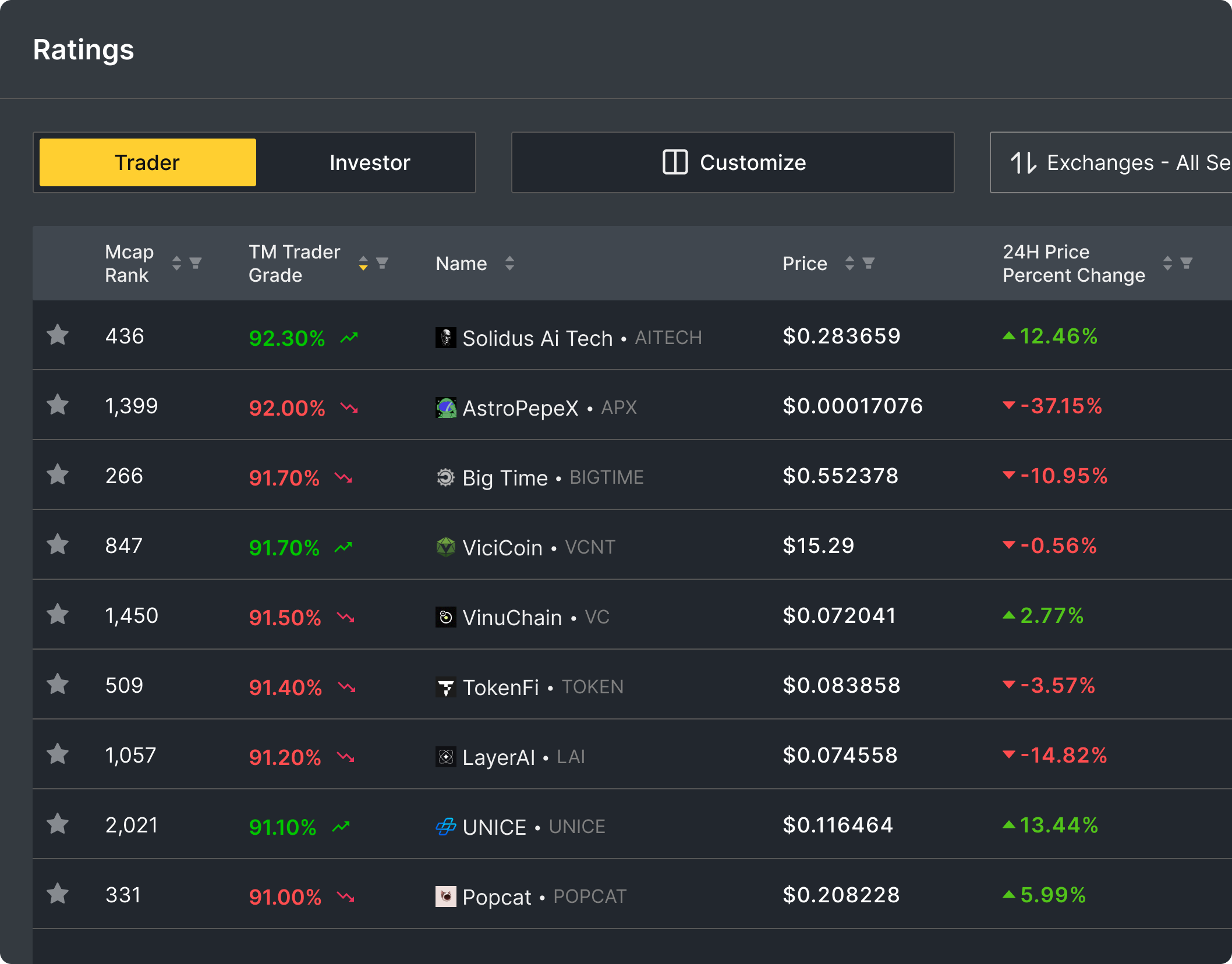Favorite Solidus Ai Tech using its star icon
Viewport: 1232px width, 964px height.
pos(58,335)
